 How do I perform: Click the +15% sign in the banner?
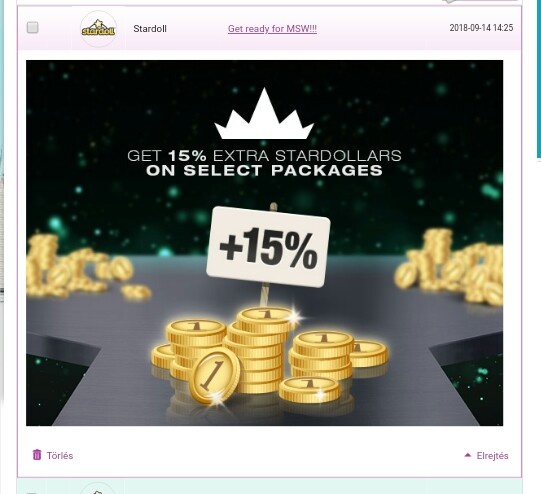pos(268,247)
